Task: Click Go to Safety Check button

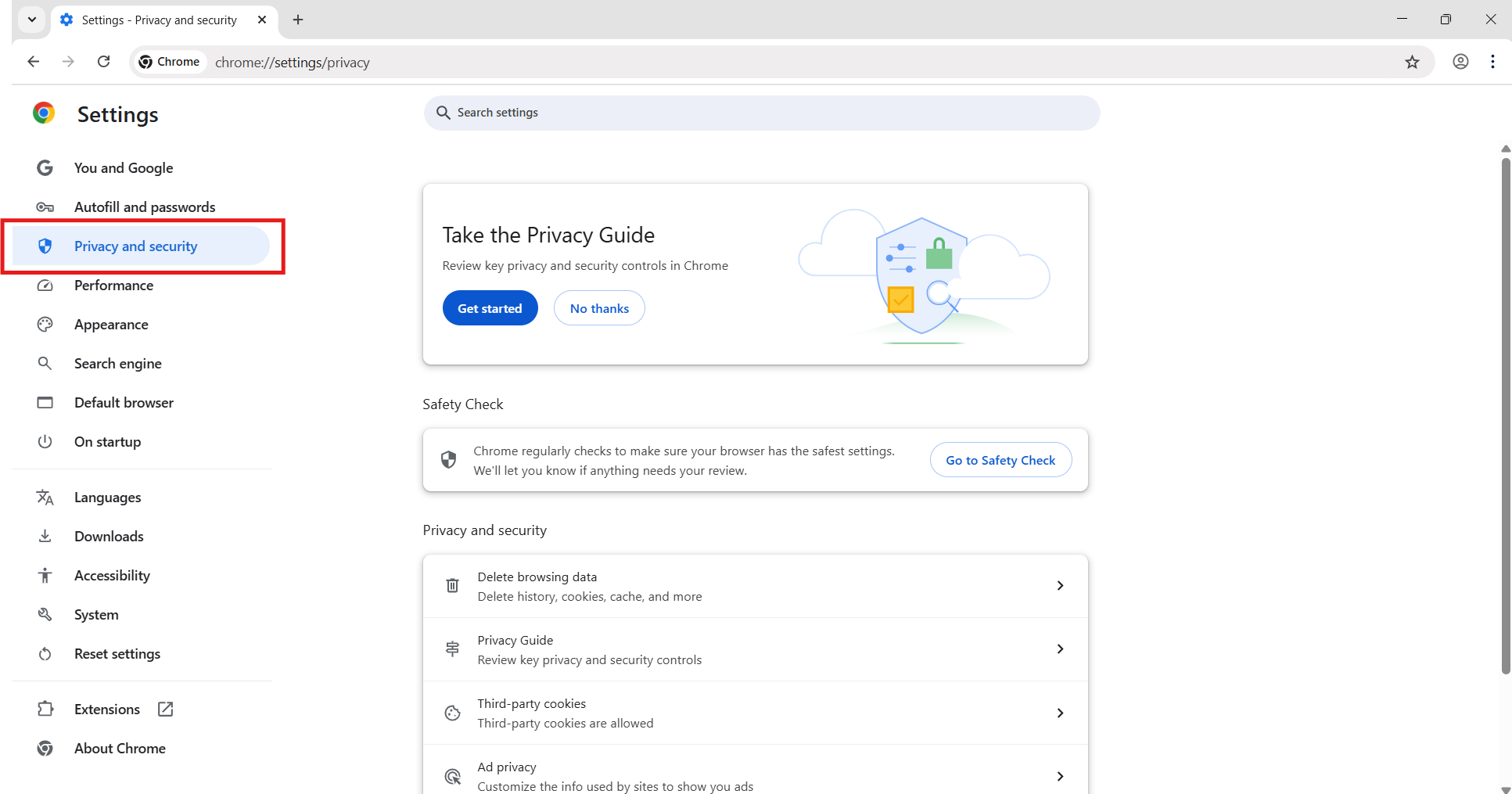Action: [x=1000, y=460]
